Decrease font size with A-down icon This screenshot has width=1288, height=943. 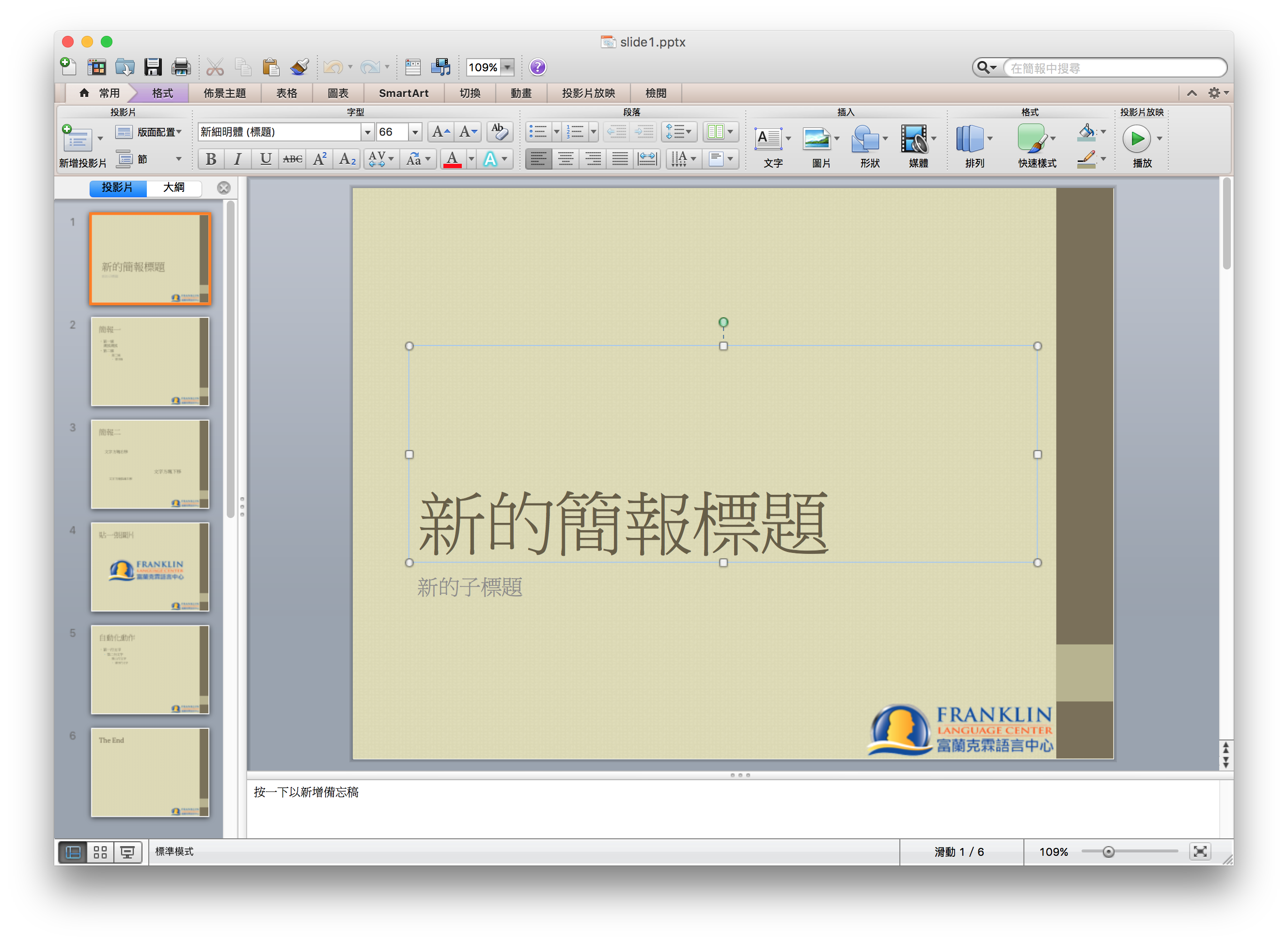[468, 132]
